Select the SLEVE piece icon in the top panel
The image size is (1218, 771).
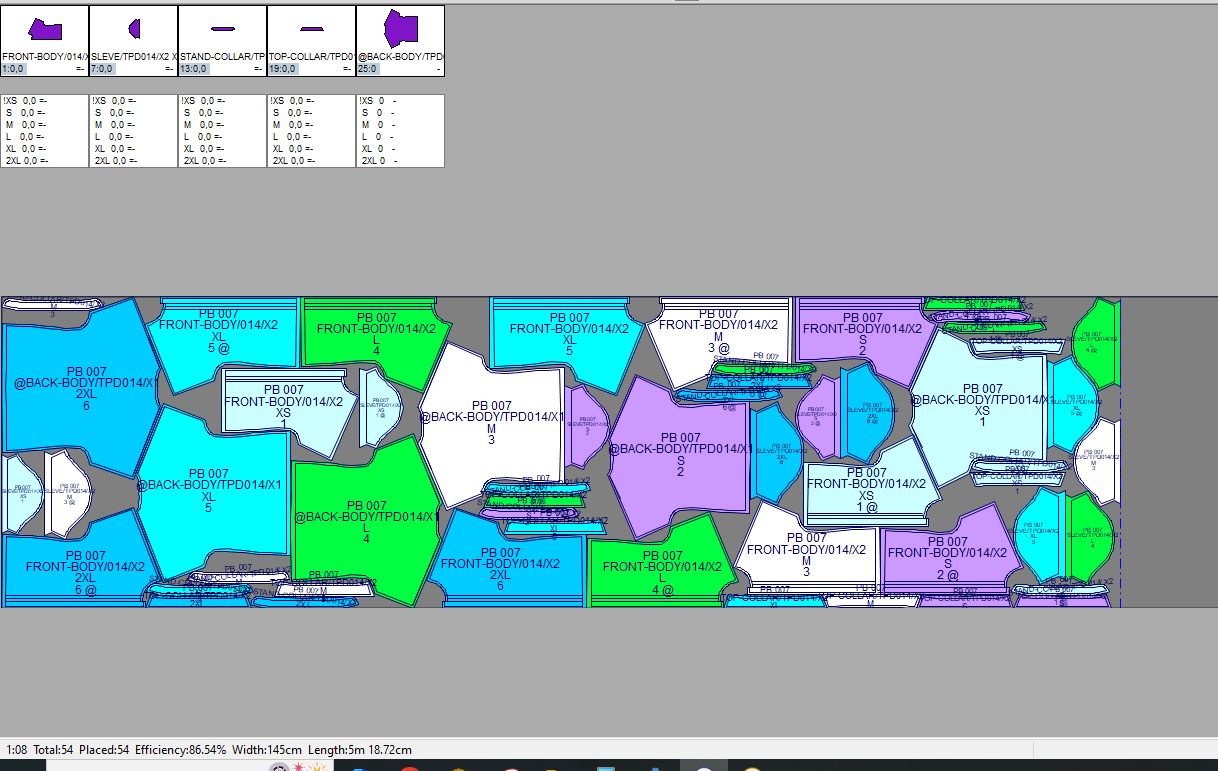[x=133, y=30]
